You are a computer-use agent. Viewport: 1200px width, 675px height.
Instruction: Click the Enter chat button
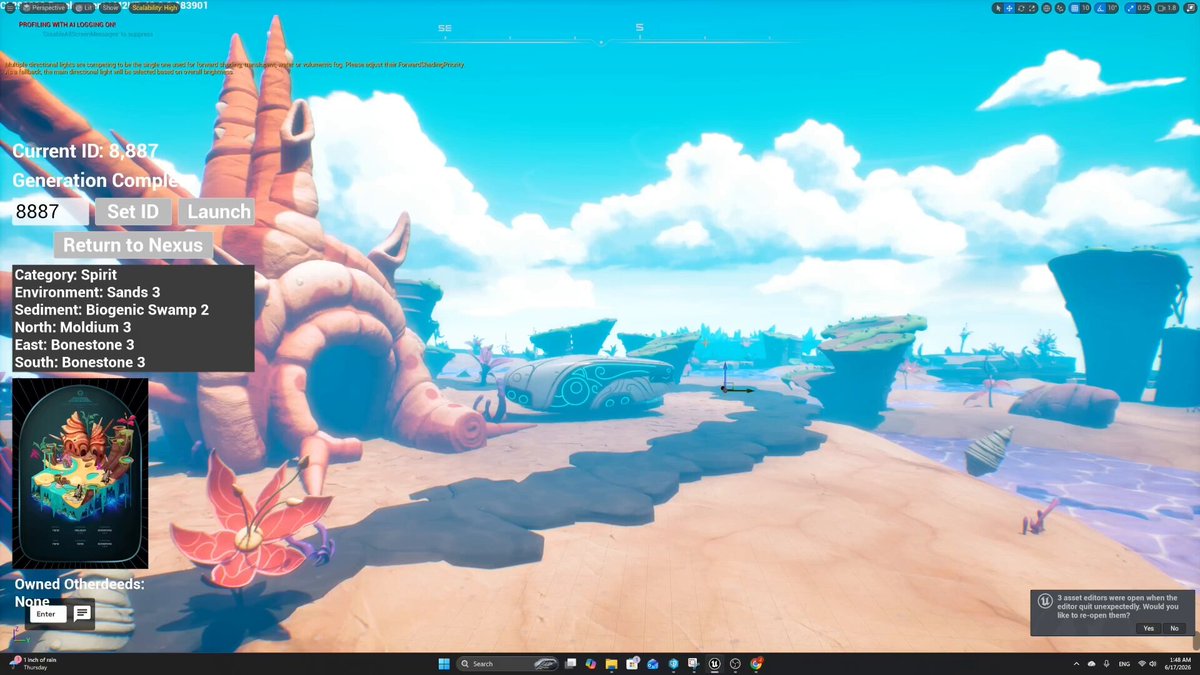[48, 614]
